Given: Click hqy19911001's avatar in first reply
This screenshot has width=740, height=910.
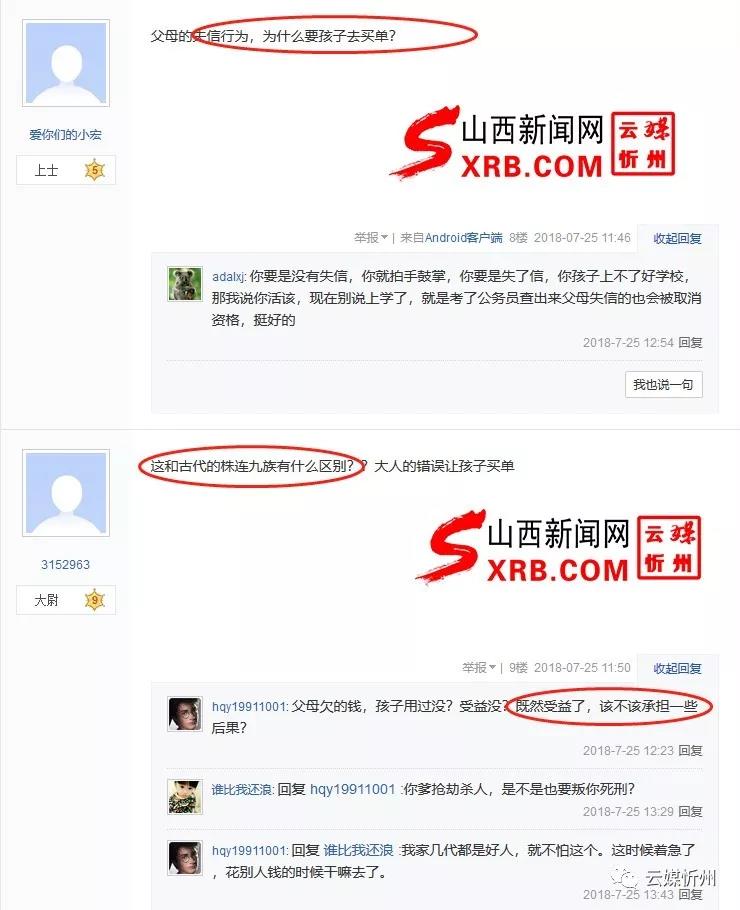Looking at the screenshot, I should coord(185,714).
